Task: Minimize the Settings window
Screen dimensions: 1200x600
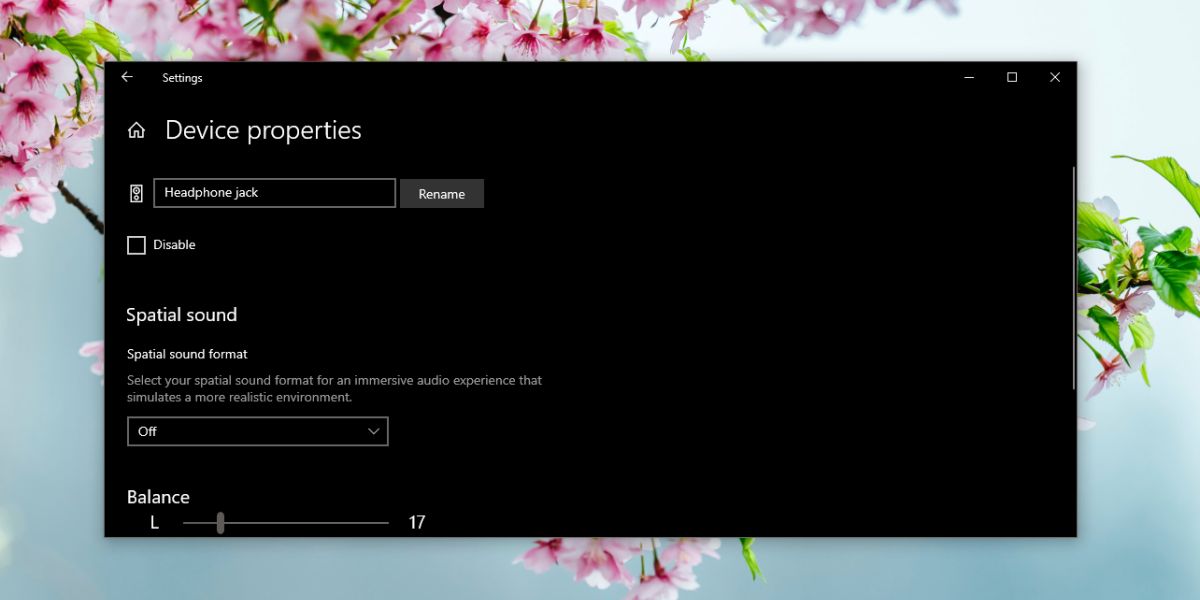Action: 969,77
